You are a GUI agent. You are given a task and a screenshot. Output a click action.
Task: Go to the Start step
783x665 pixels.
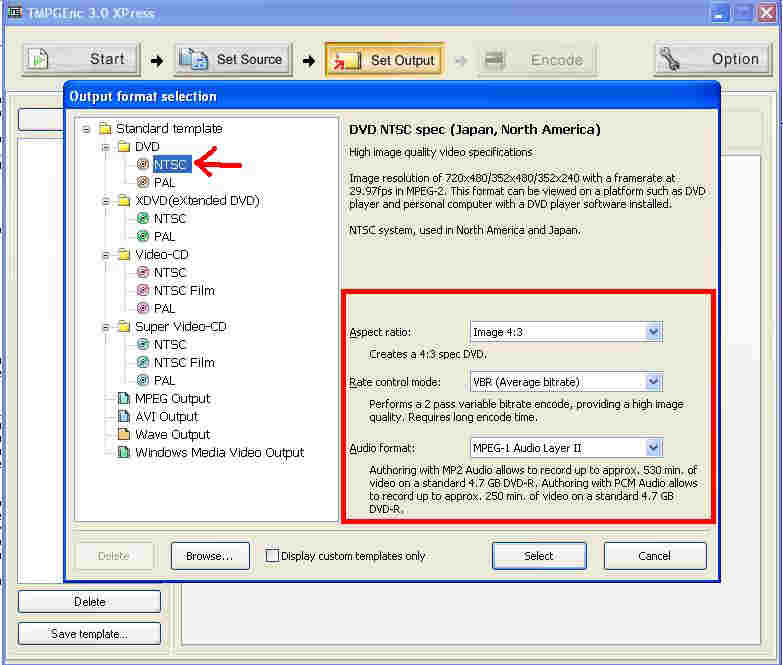click(81, 59)
